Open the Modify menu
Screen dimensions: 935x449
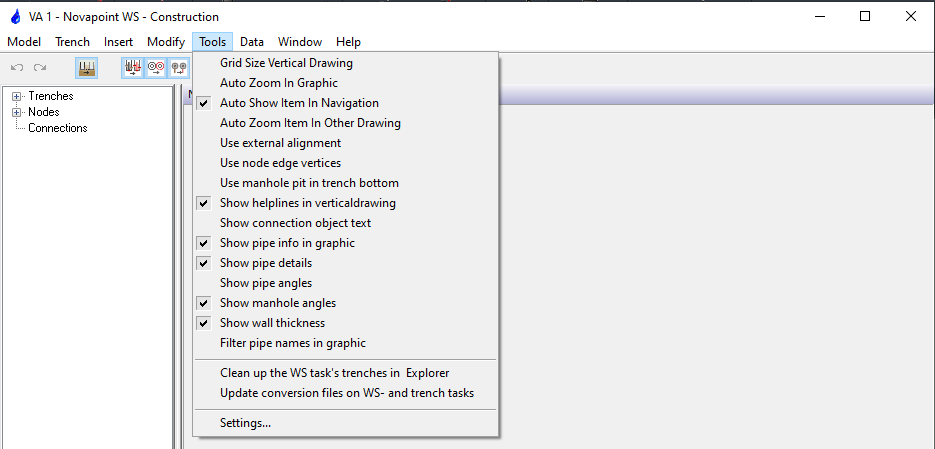pyautogui.click(x=165, y=42)
